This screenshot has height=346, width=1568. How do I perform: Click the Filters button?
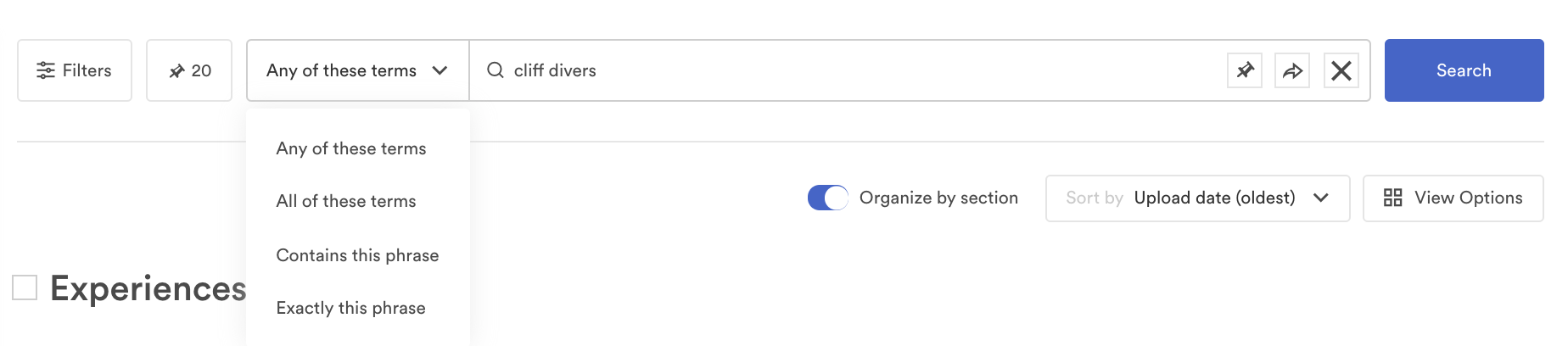pos(75,70)
